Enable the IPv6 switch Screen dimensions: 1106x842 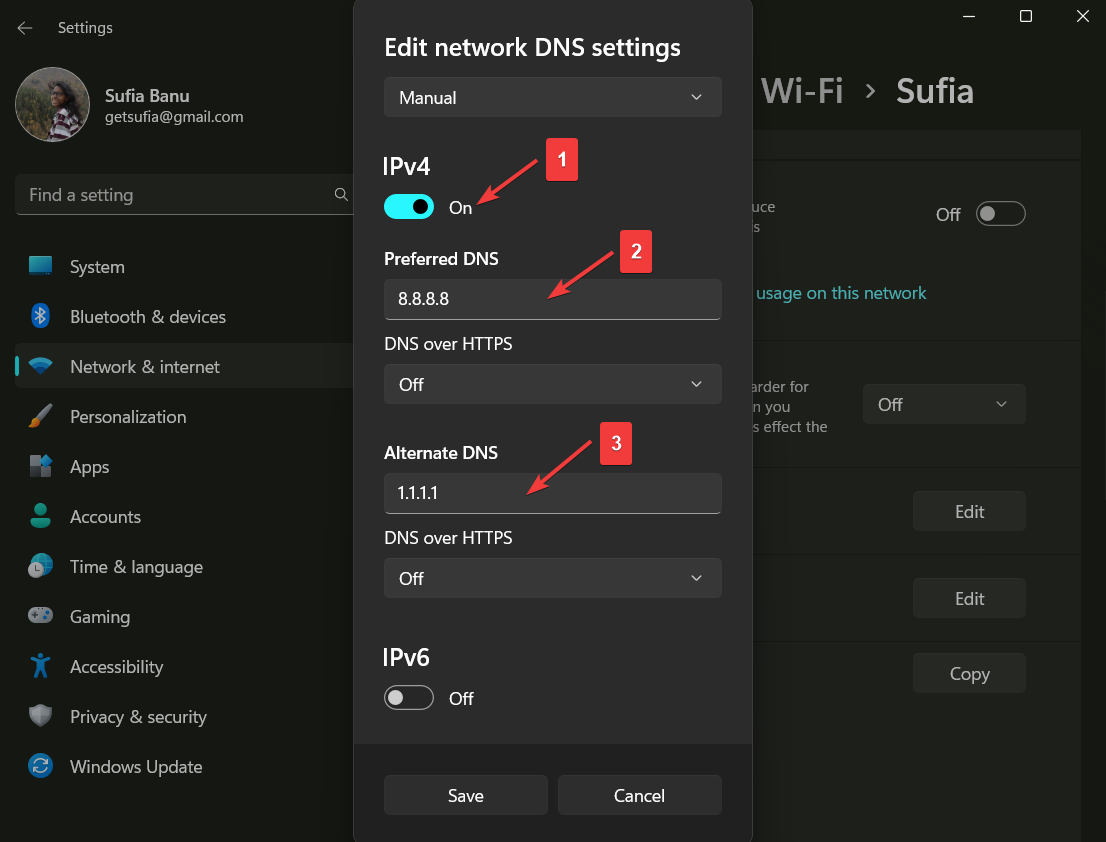(x=409, y=697)
